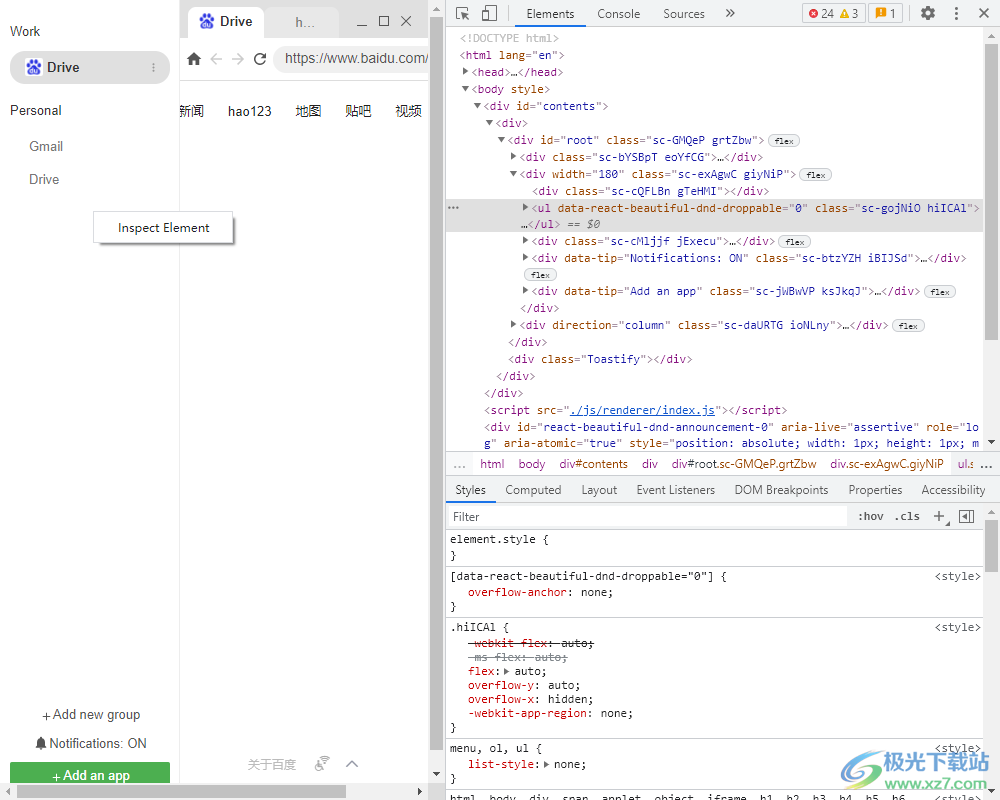Toggle Notifications: ON in the sidebar
This screenshot has width=1000, height=800.
coord(91,743)
